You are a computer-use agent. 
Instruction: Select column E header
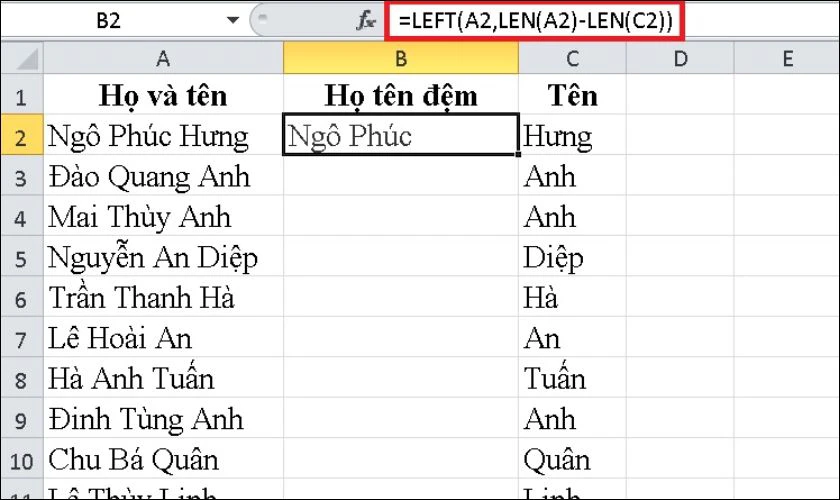[x=787, y=58]
